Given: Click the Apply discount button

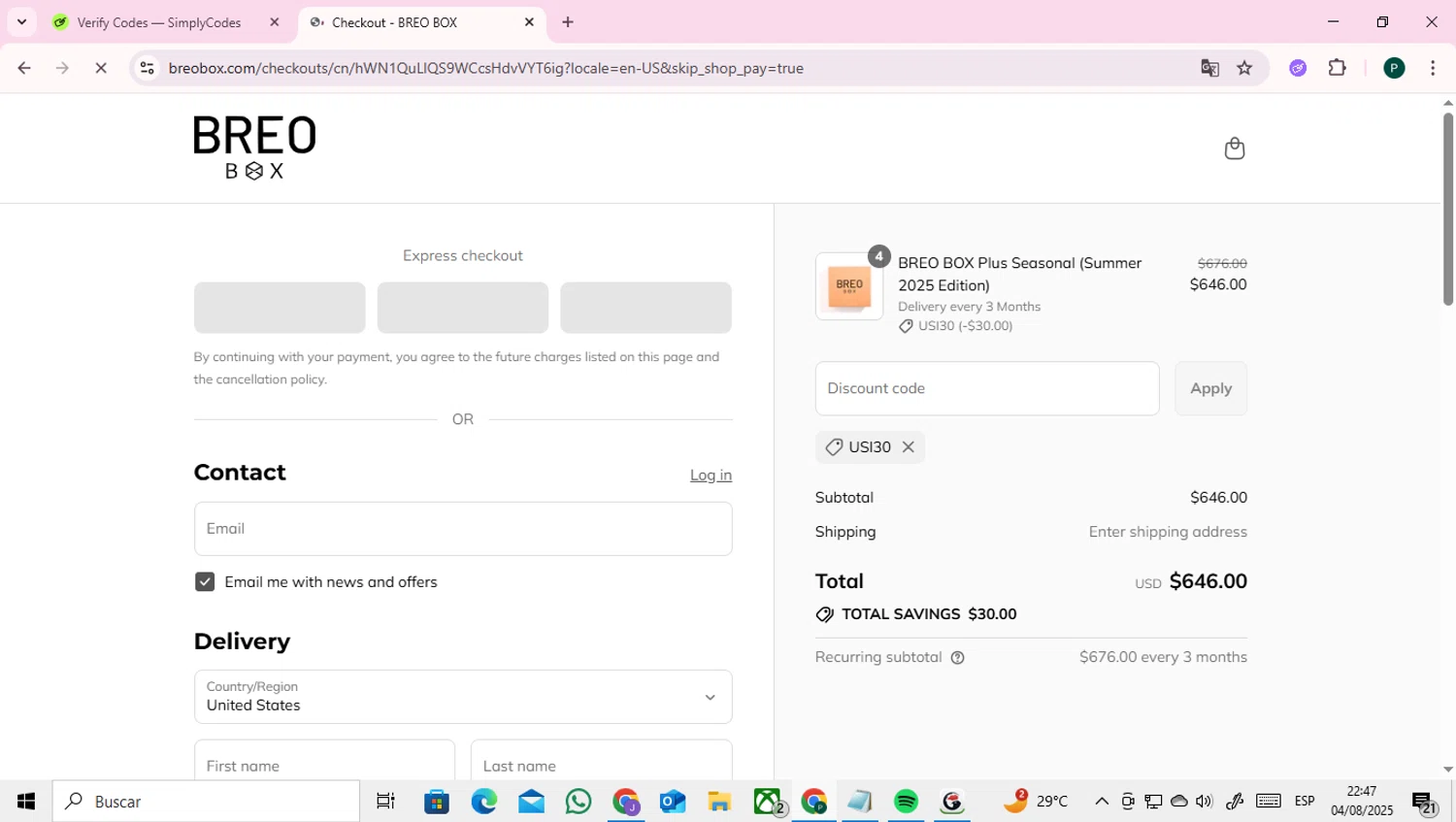Looking at the screenshot, I should coord(1210,388).
